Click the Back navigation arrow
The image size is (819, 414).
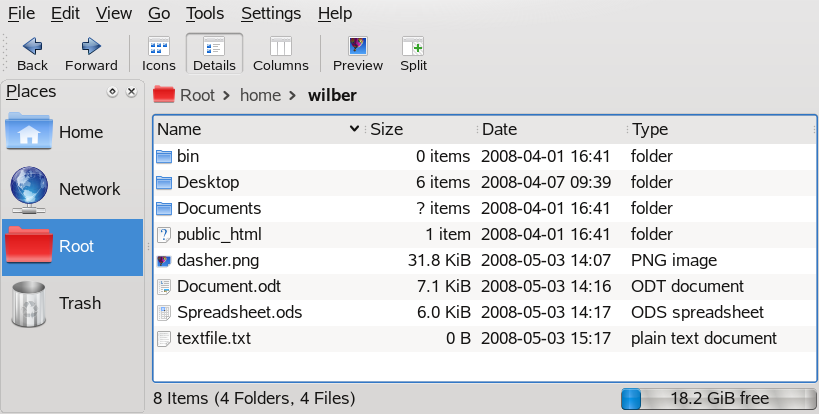click(x=32, y=52)
